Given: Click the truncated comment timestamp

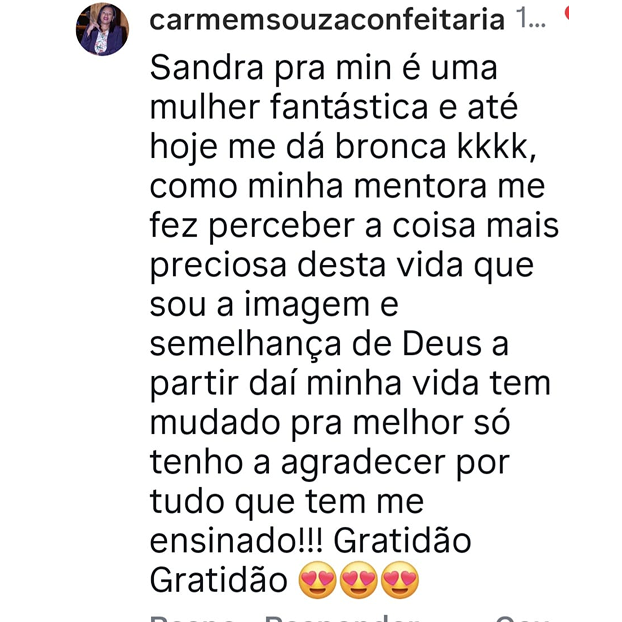Looking at the screenshot, I should click(533, 19).
